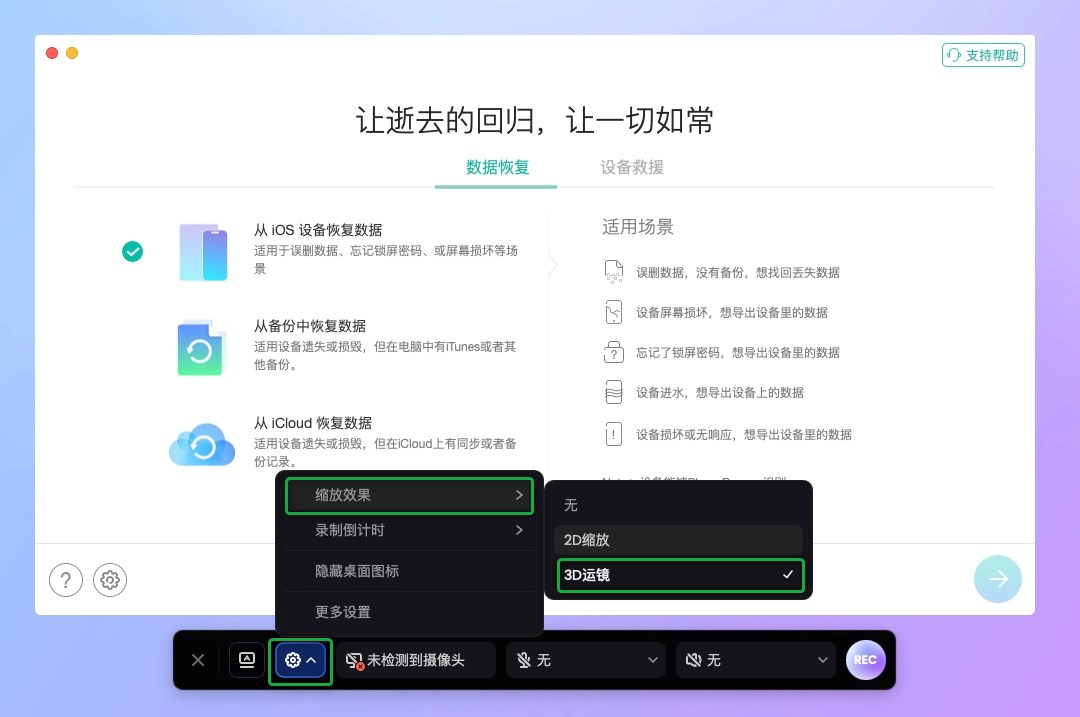Image resolution: width=1080 pixels, height=717 pixels.
Task: Open the 录制倒计时 submenu
Action: click(x=409, y=530)
